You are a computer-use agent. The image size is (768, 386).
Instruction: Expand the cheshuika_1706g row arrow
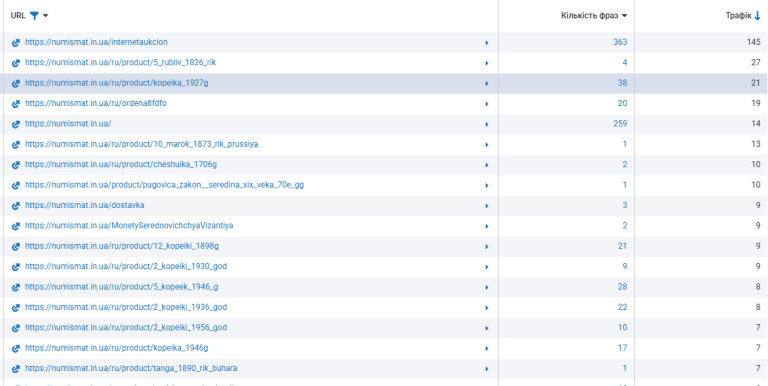486,165
